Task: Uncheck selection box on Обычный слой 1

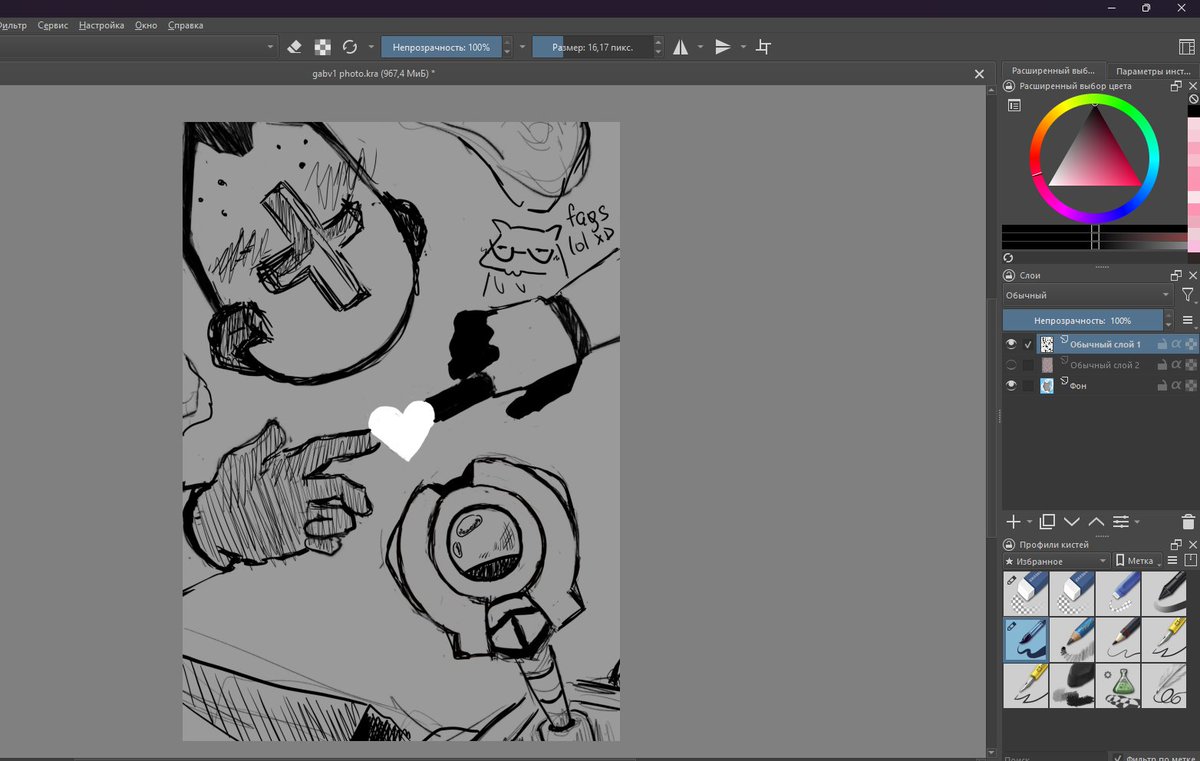Action: pyautogui.click(x=1028, y=344)
